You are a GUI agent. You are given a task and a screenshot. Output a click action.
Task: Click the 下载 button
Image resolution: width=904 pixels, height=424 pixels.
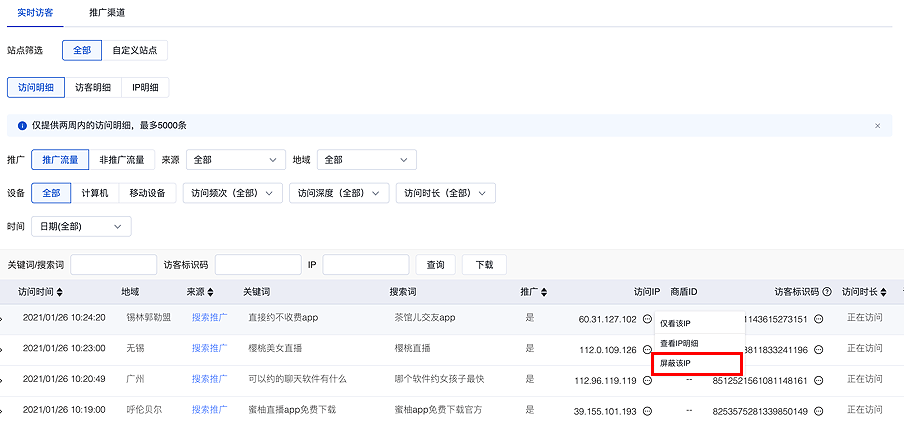pos(484,265)
